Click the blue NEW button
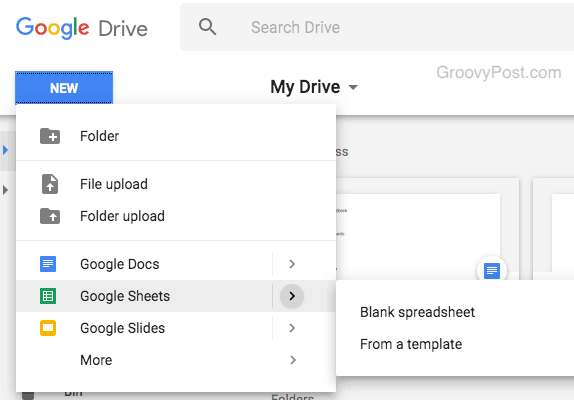Viewport: 574px width, 400px height. pos(64,88)
